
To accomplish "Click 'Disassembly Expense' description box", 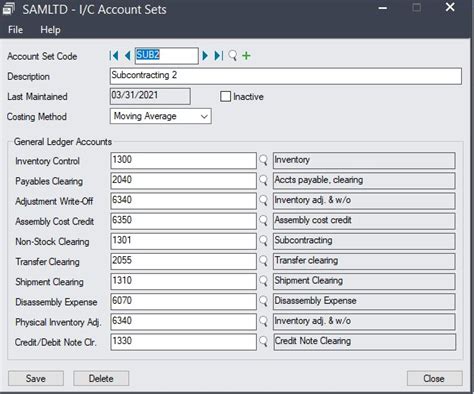I will click(x=364, y=301).
